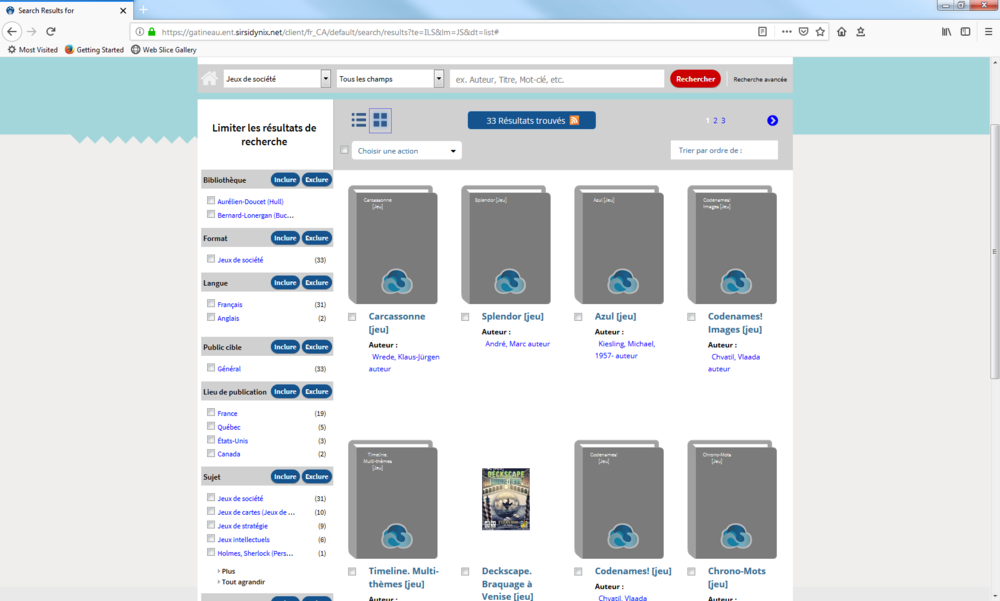This screenshot has width=1000, height=601.
Task: Reload the current page
Action: pyautogui.click(x=51, y=31)
